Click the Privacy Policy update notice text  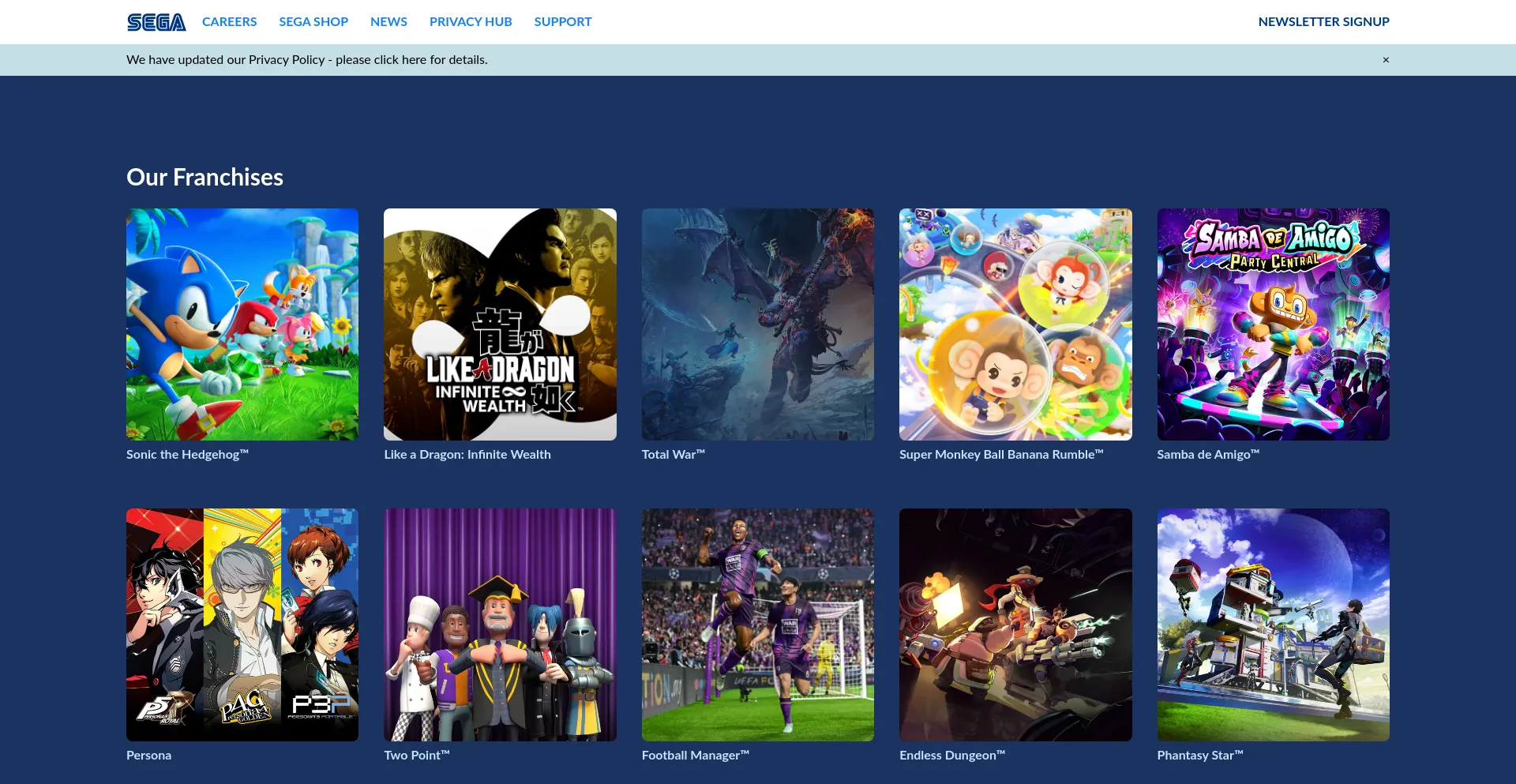point(307,60)
